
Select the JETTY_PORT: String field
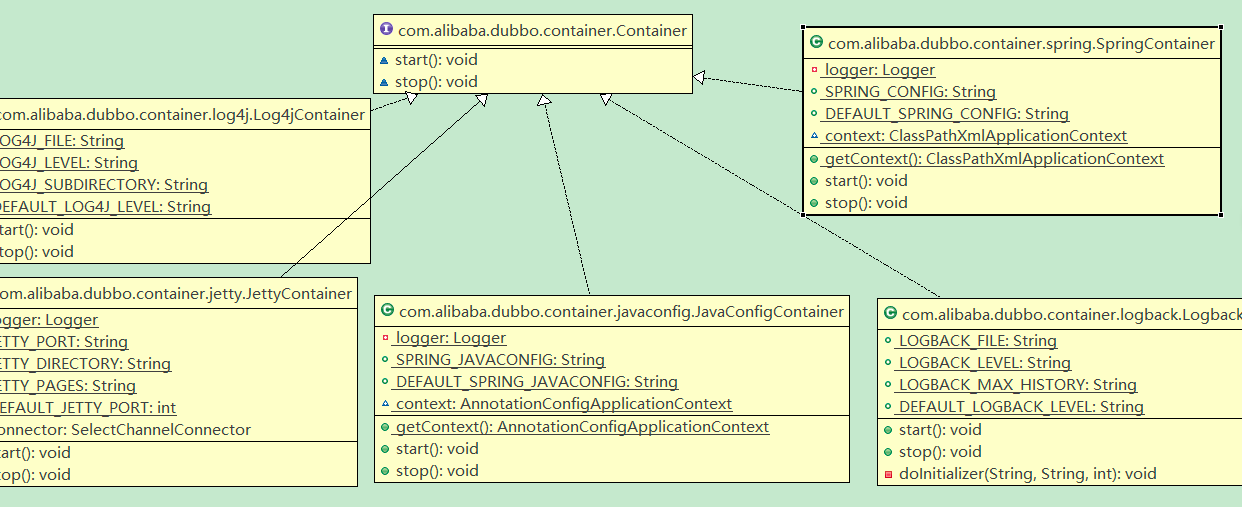pos(64,342)
